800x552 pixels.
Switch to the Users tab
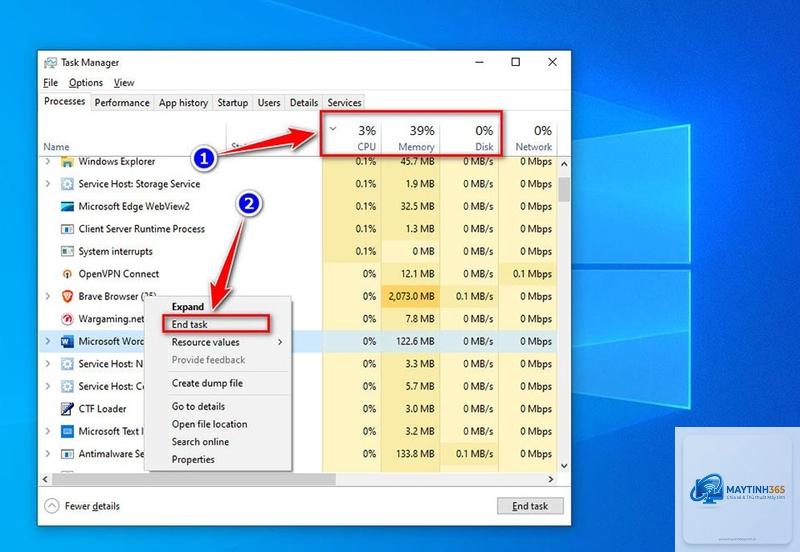coord(269,103)
